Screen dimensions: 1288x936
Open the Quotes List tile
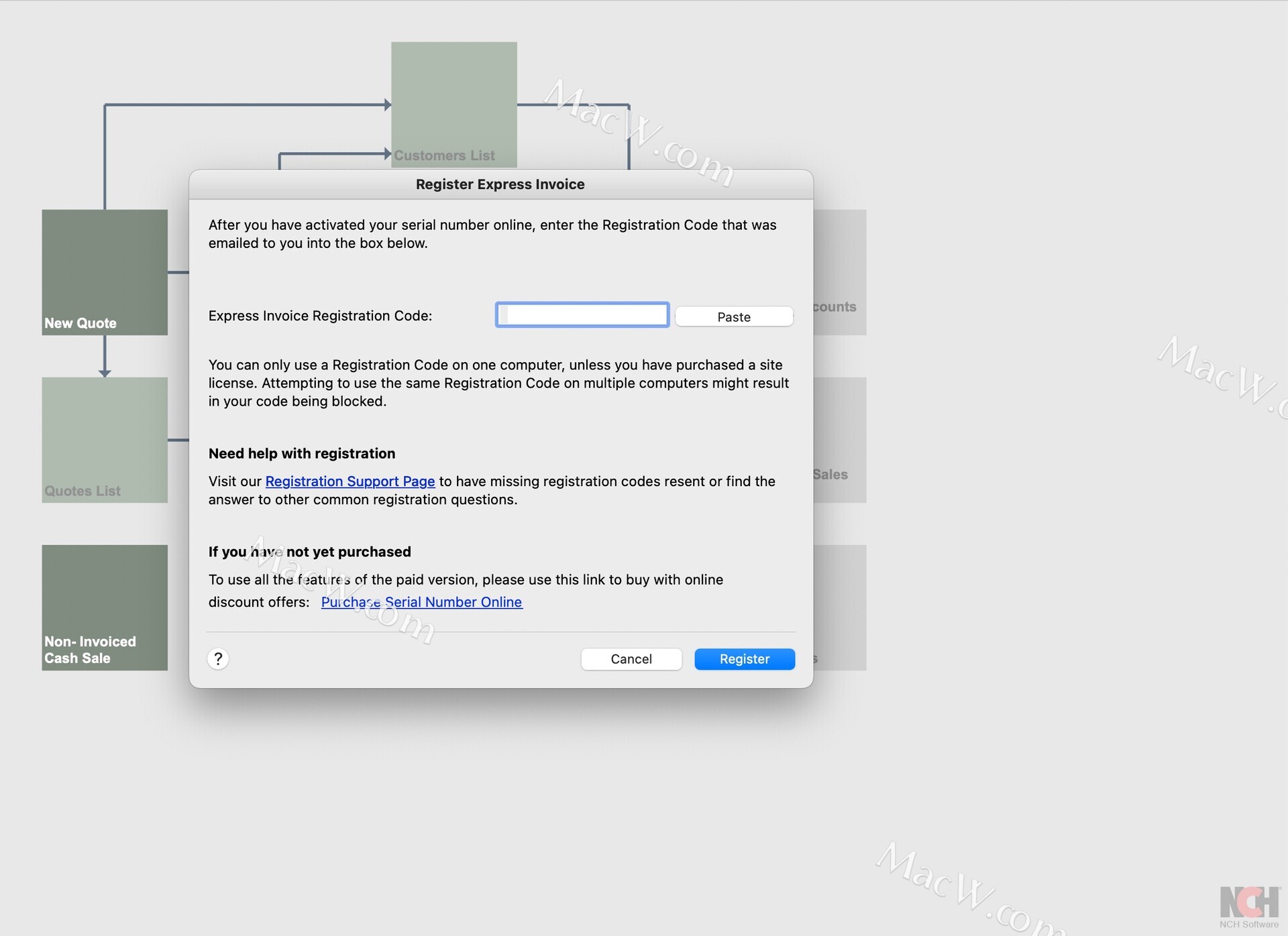click(x=105, y=440)
